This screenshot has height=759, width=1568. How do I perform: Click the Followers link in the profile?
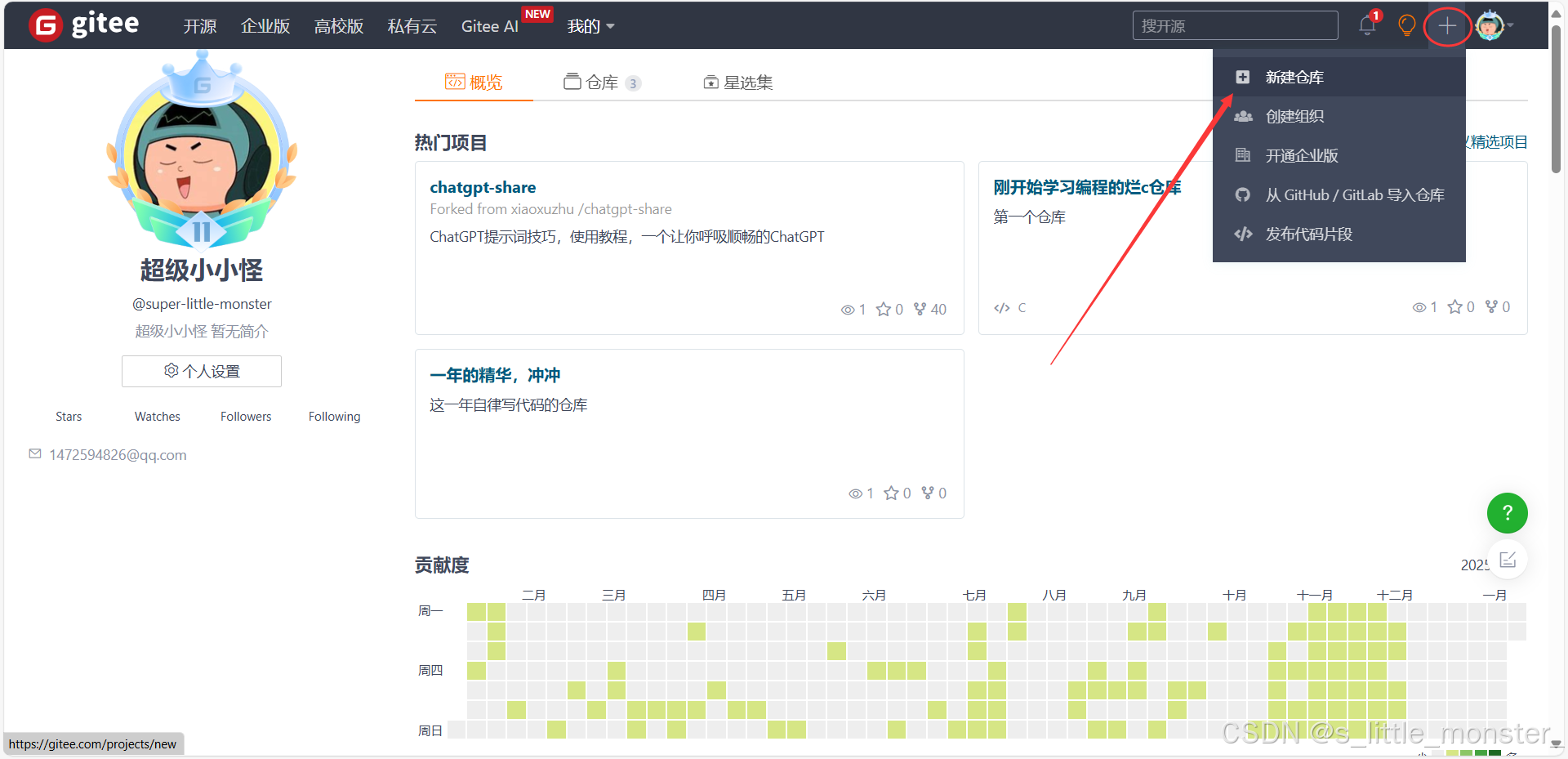click(x=245, y=416)
